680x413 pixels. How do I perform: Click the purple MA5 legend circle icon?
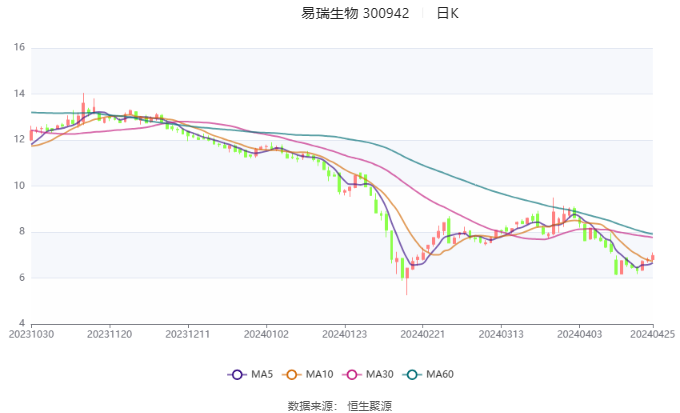(237, 374)
